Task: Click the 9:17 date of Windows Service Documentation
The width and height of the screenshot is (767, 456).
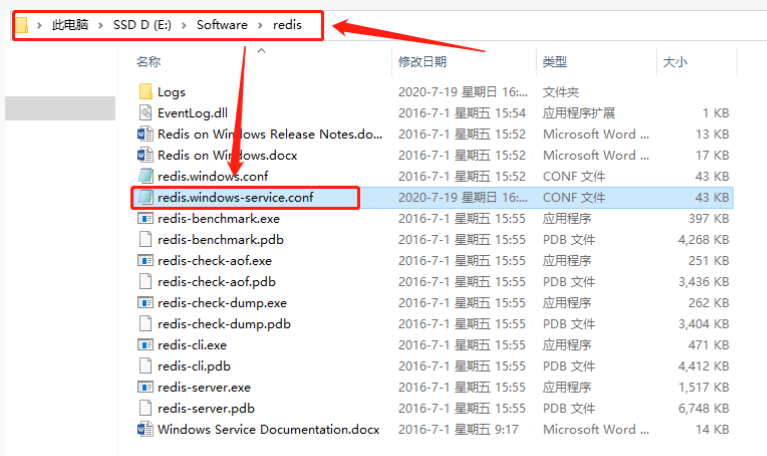Action: [x=458, y=429]
